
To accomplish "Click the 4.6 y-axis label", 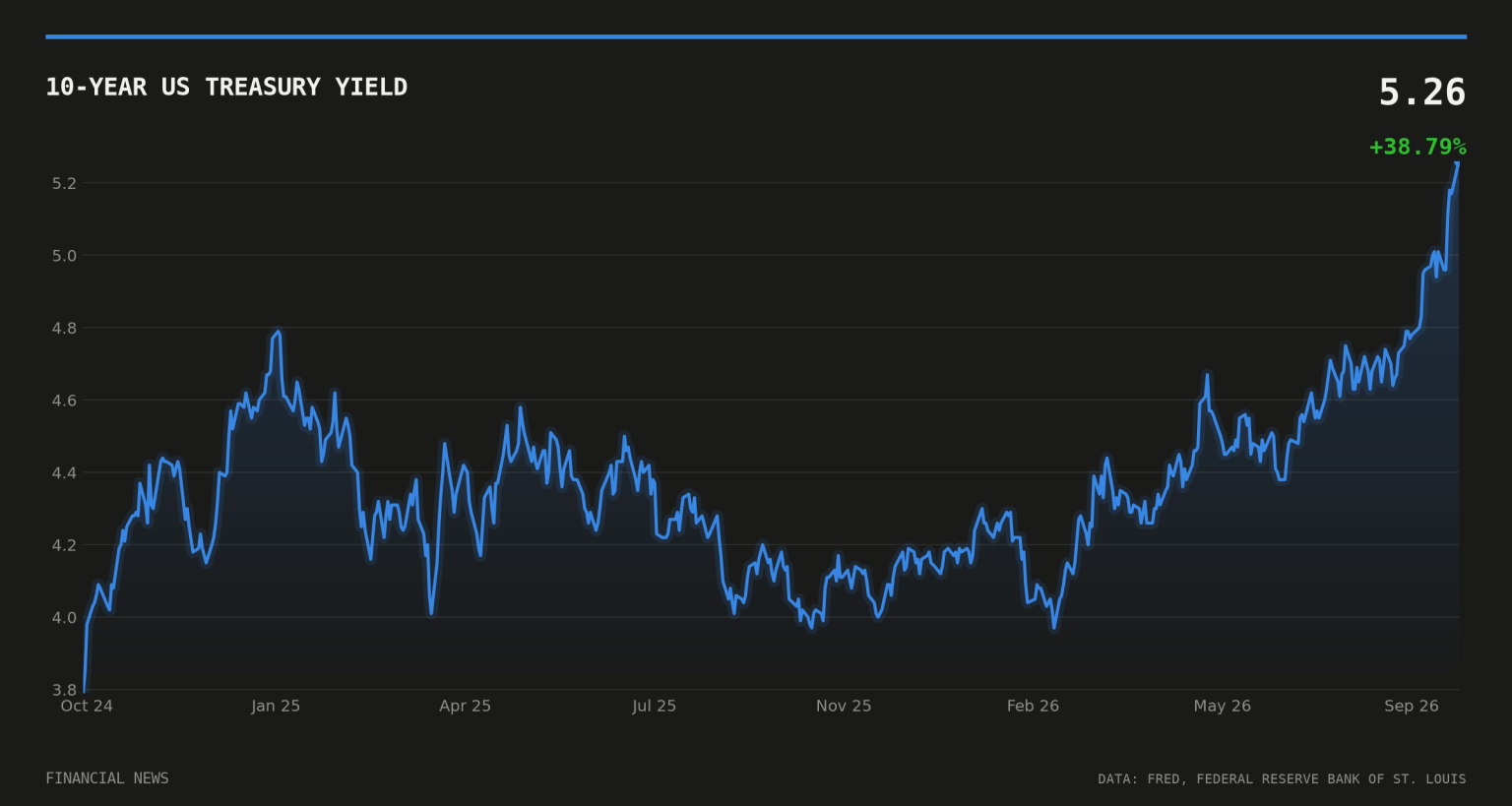I will [x=64, y=401].
